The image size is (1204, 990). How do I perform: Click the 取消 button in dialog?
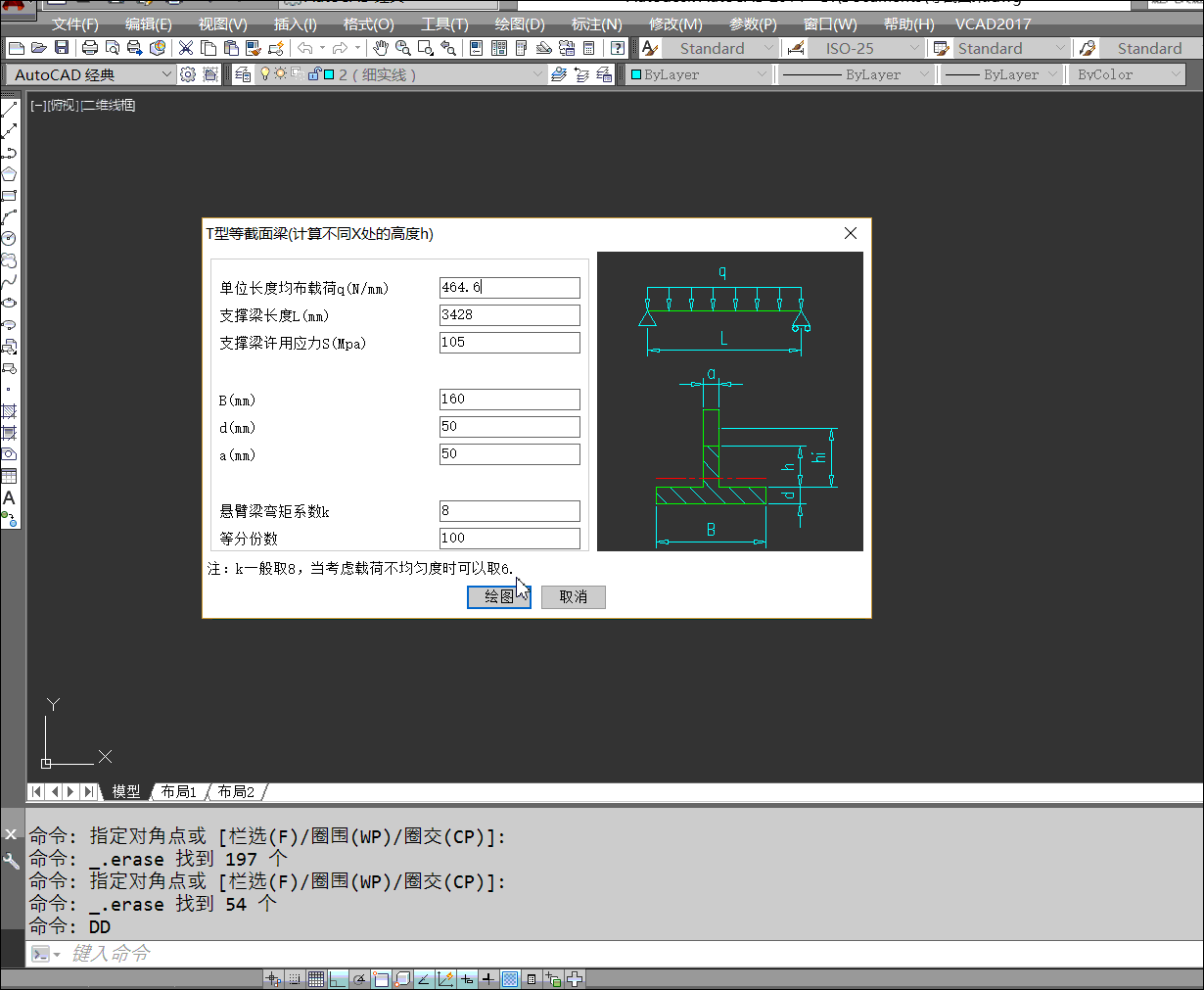(x=573, y=596)
